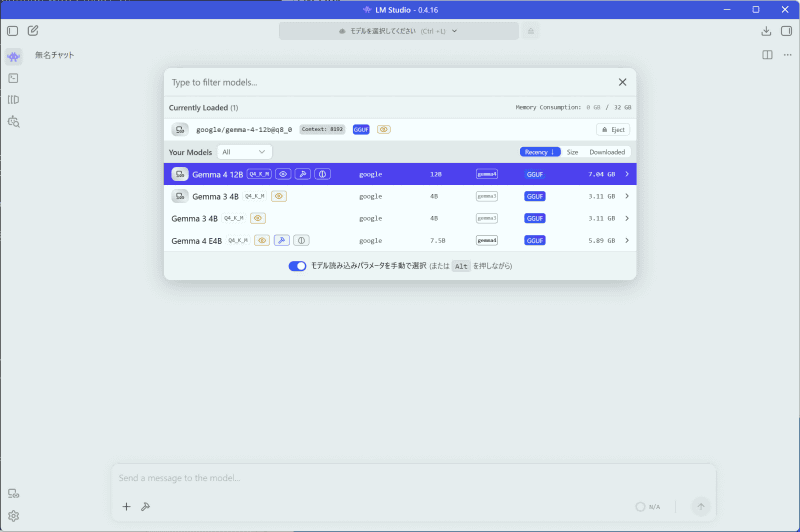Click the N/A context indicator circle

click(x=640, y=506)
